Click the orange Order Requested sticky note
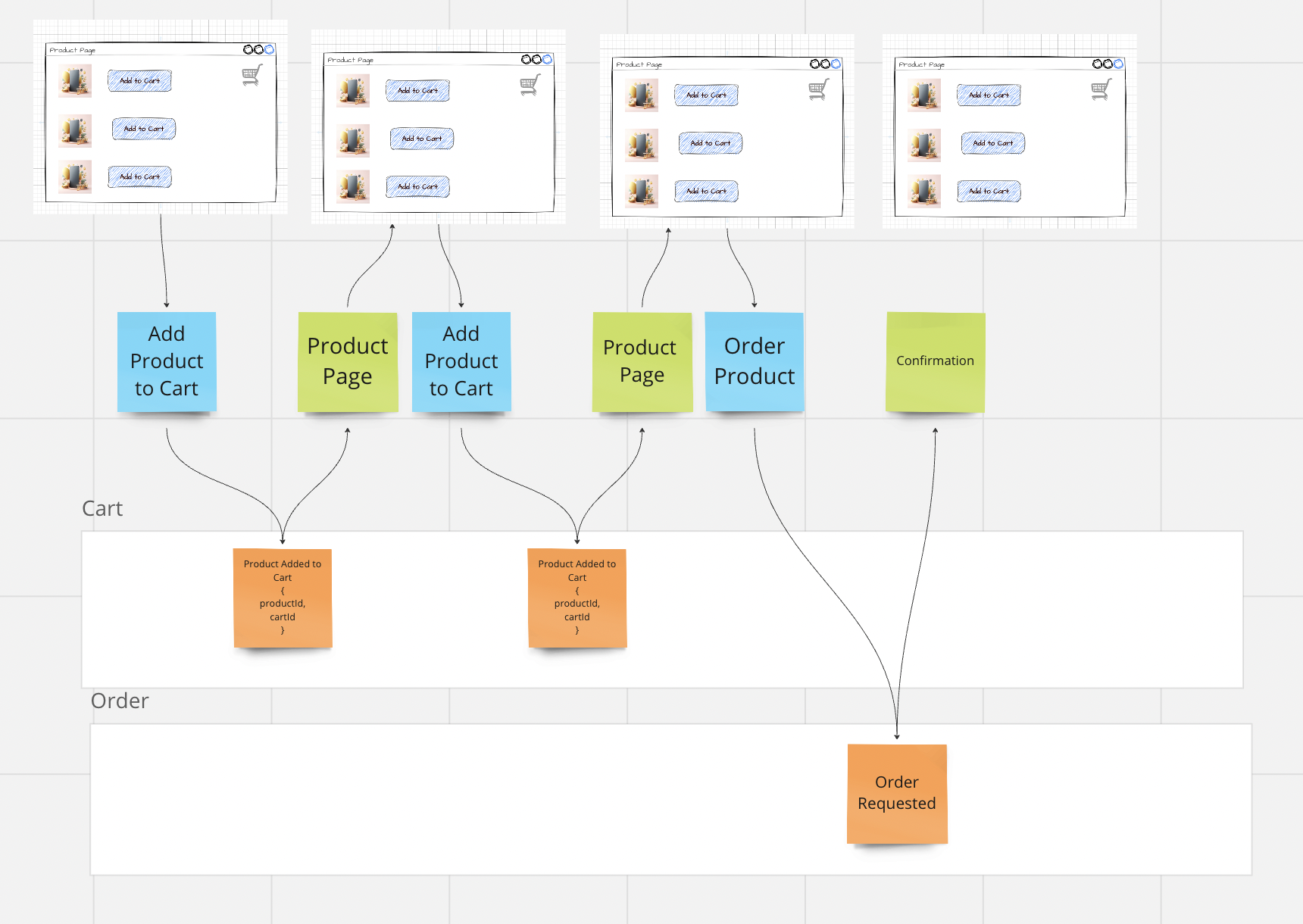 coord(897,793)
